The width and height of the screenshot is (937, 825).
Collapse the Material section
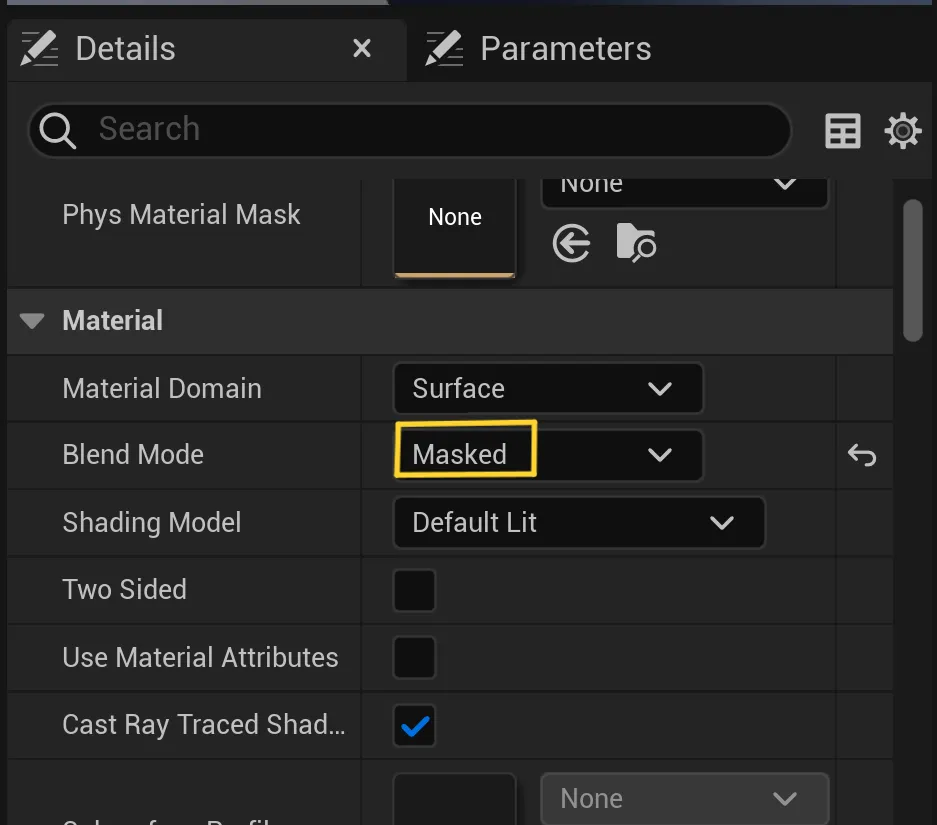pos(32,321)
